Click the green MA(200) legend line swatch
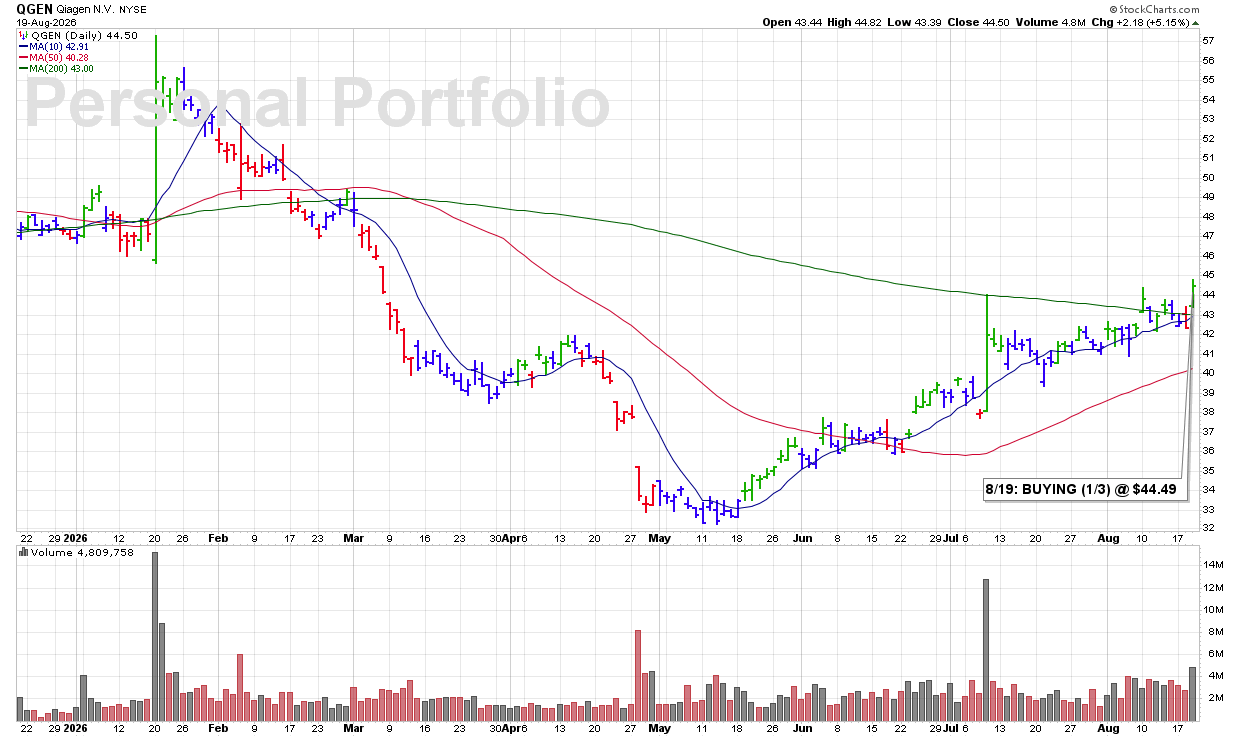 23,68
